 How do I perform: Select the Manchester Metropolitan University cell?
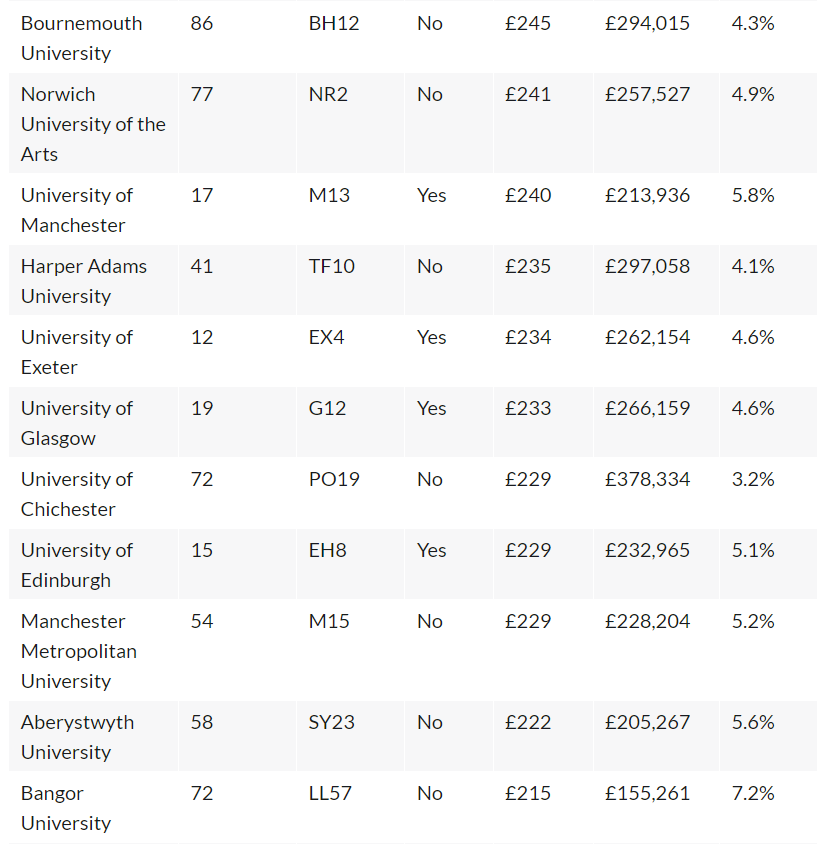pos(93,651)
